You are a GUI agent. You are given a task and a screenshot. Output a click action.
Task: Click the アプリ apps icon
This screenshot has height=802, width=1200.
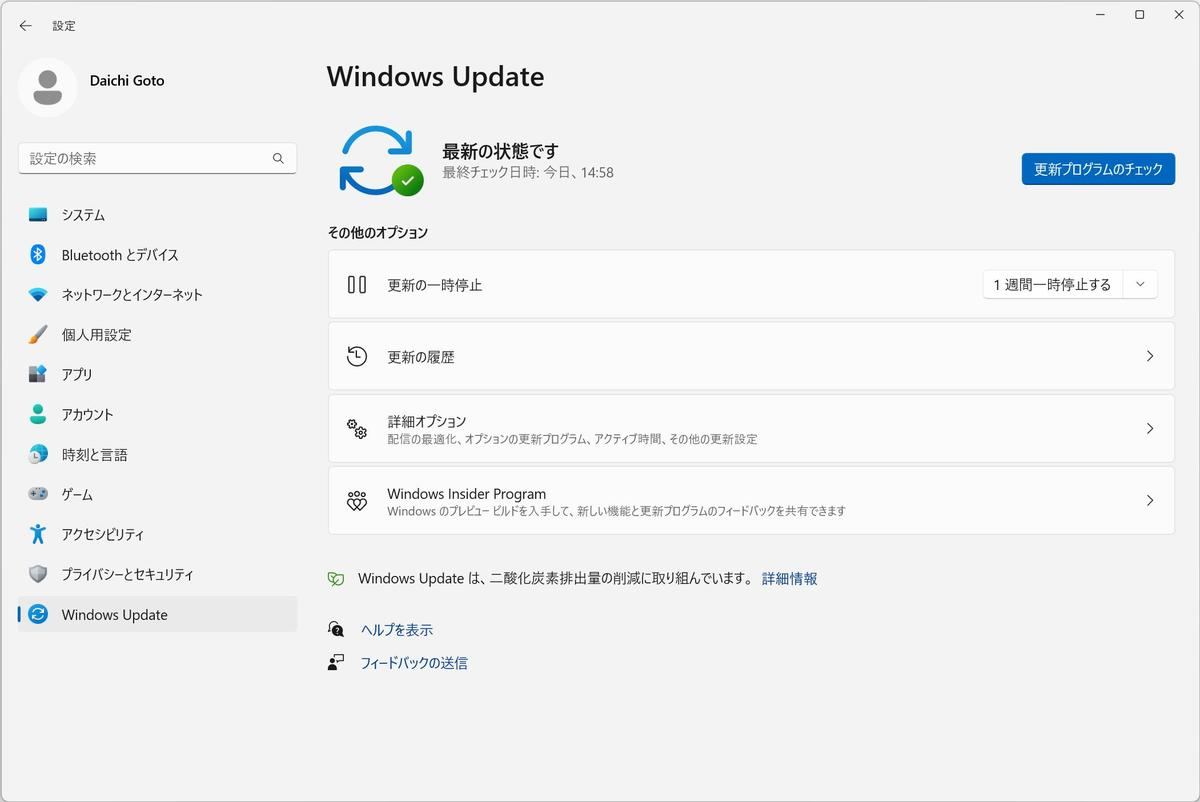38,374
